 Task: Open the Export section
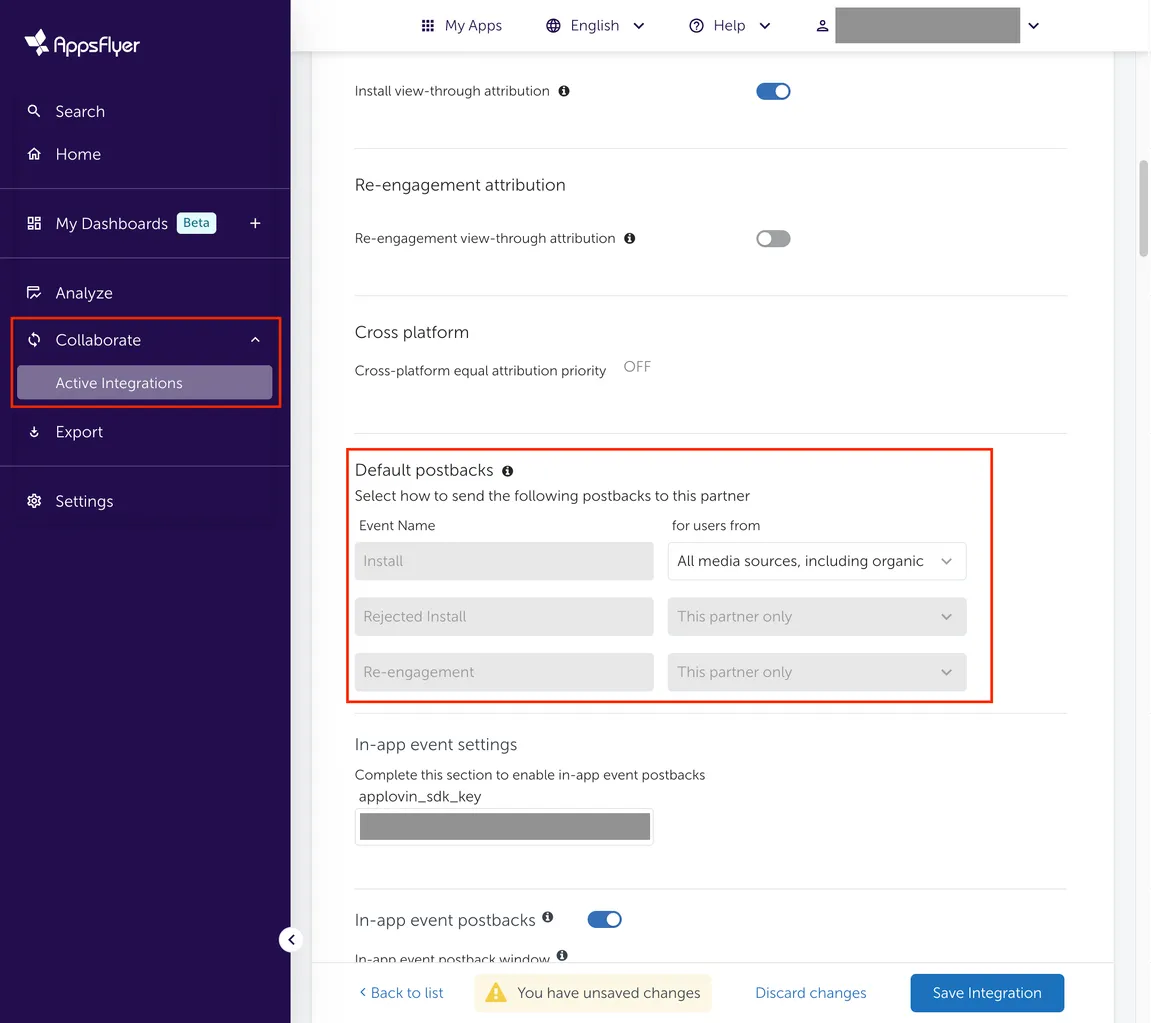tap(77, 431)
